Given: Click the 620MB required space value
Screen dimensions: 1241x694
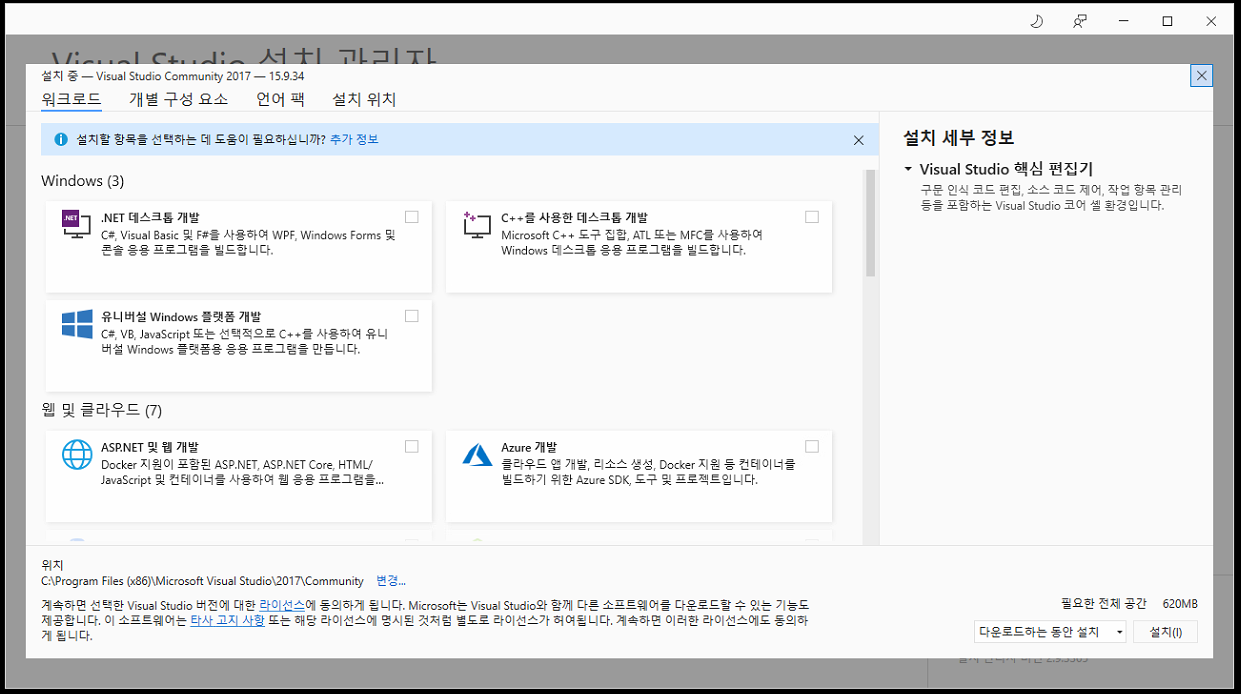Looking at the screenshot, I should tap(1180, 604).
